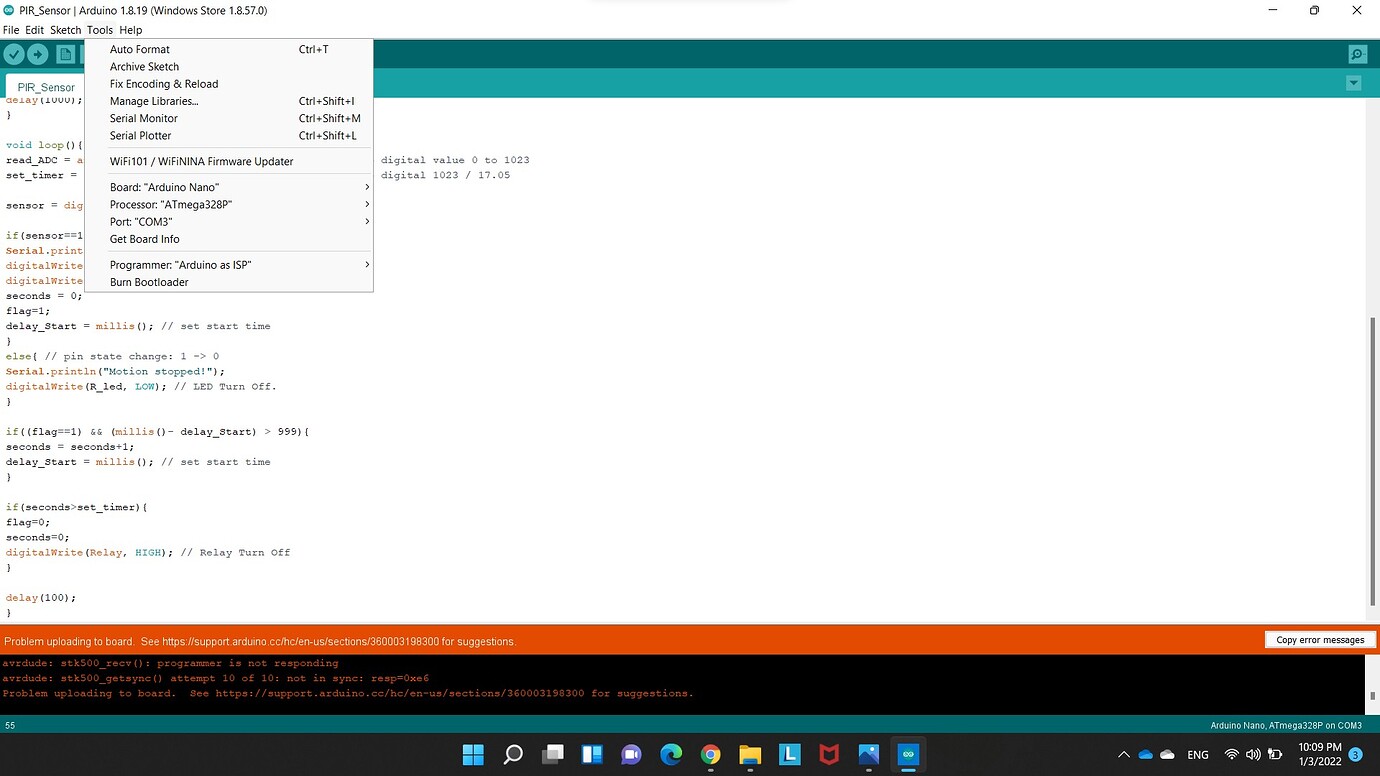Open the Wi-Fi icon in system tray
The height and width of the screenshot is (776, 1380).
(x=1231, y=754)
